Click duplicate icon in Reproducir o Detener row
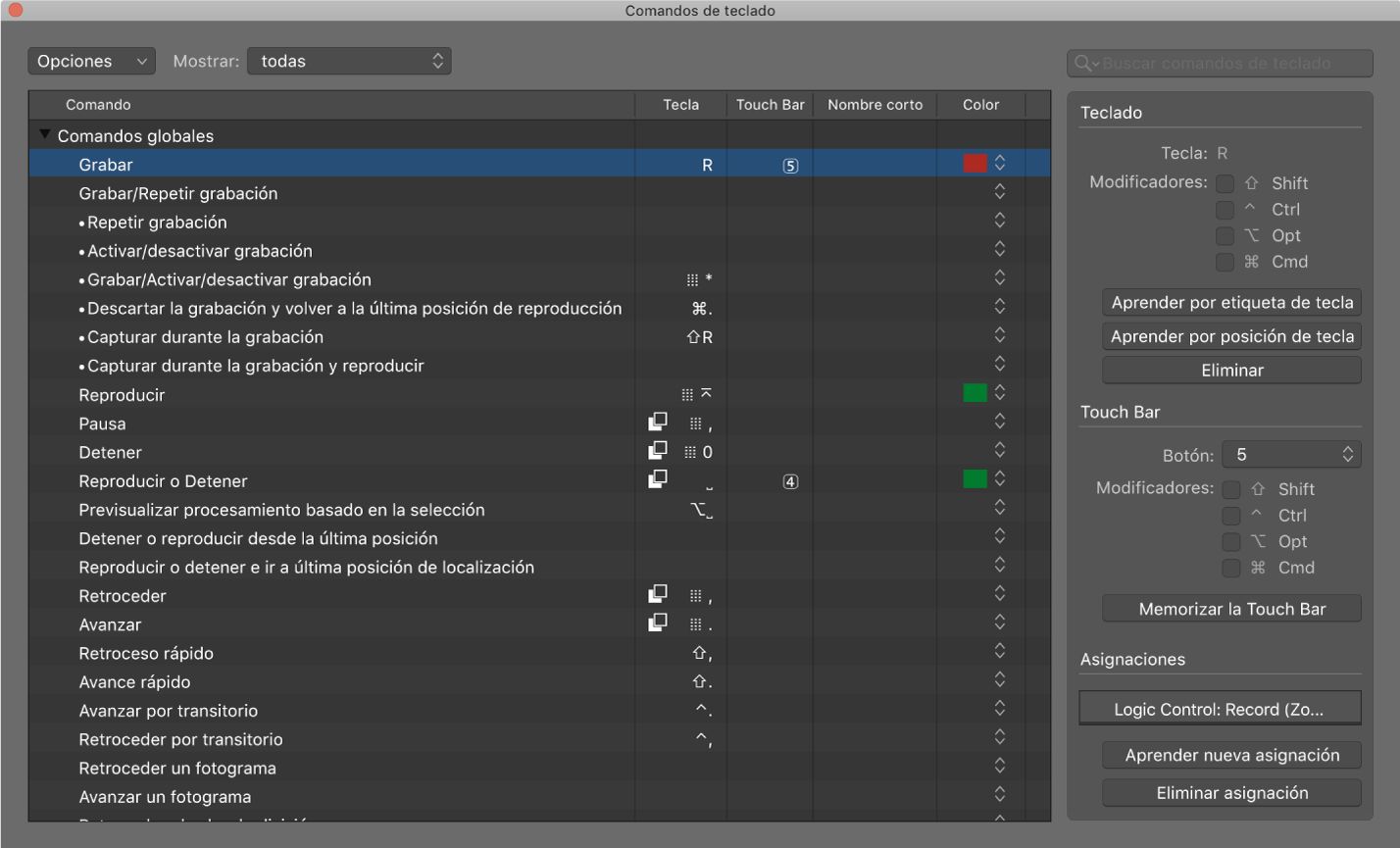1400x848 pixels. tap(658, 478)
